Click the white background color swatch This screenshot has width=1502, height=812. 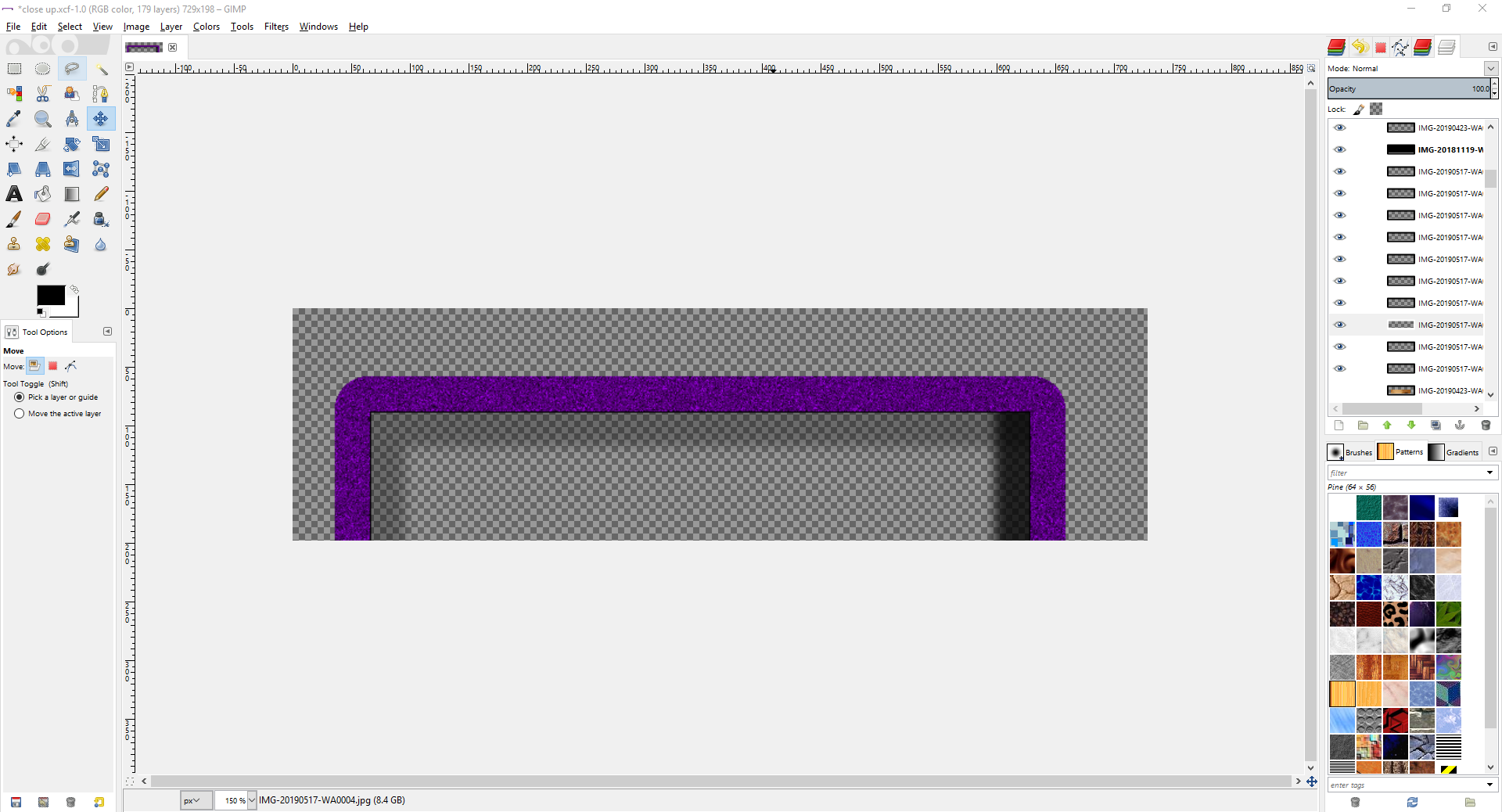(71, 310)
